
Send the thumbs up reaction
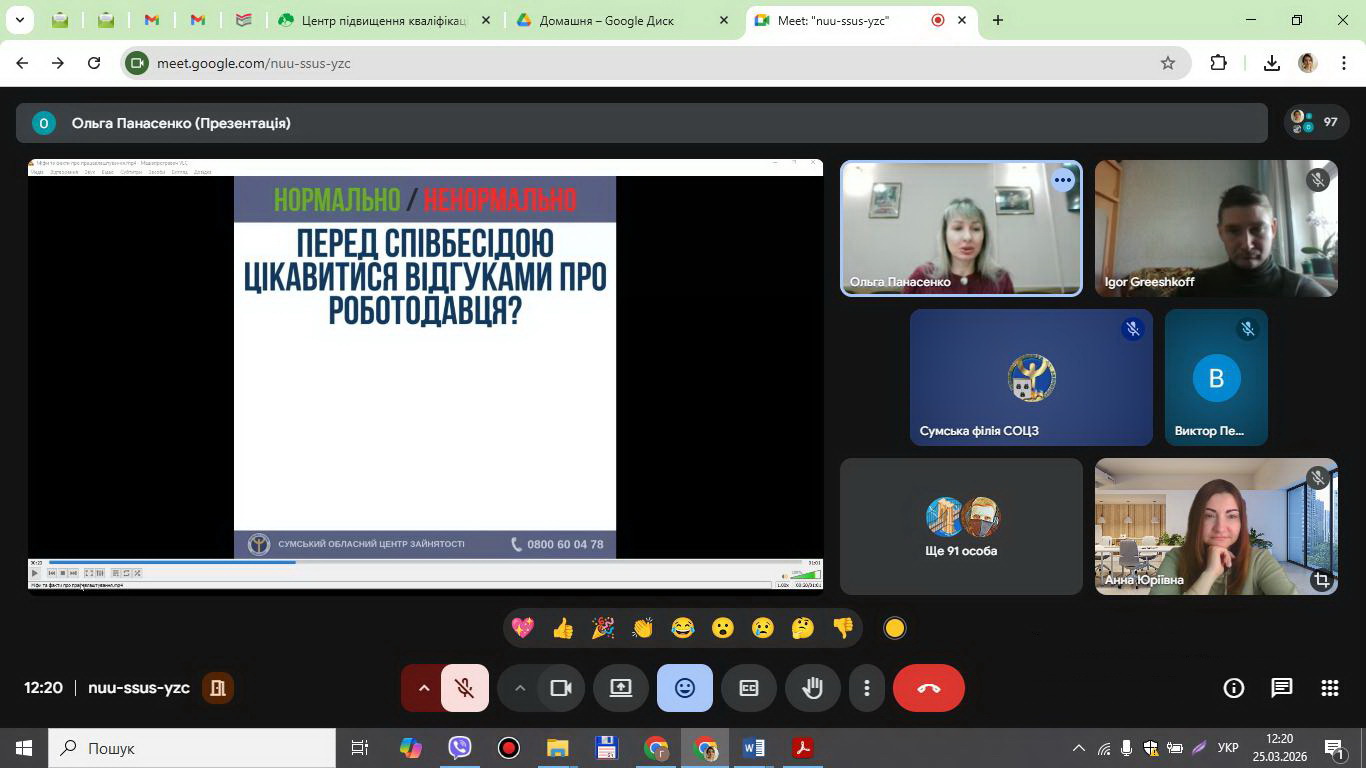click(x=563, y=628)
